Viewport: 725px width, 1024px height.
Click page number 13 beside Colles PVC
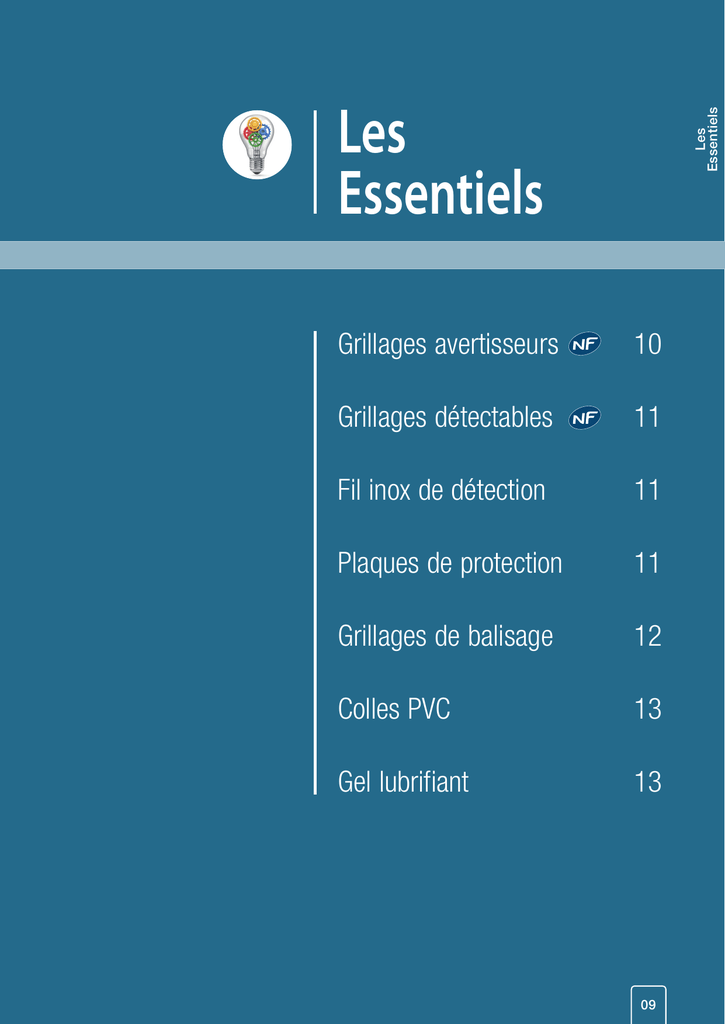click(x=647, y=710)
